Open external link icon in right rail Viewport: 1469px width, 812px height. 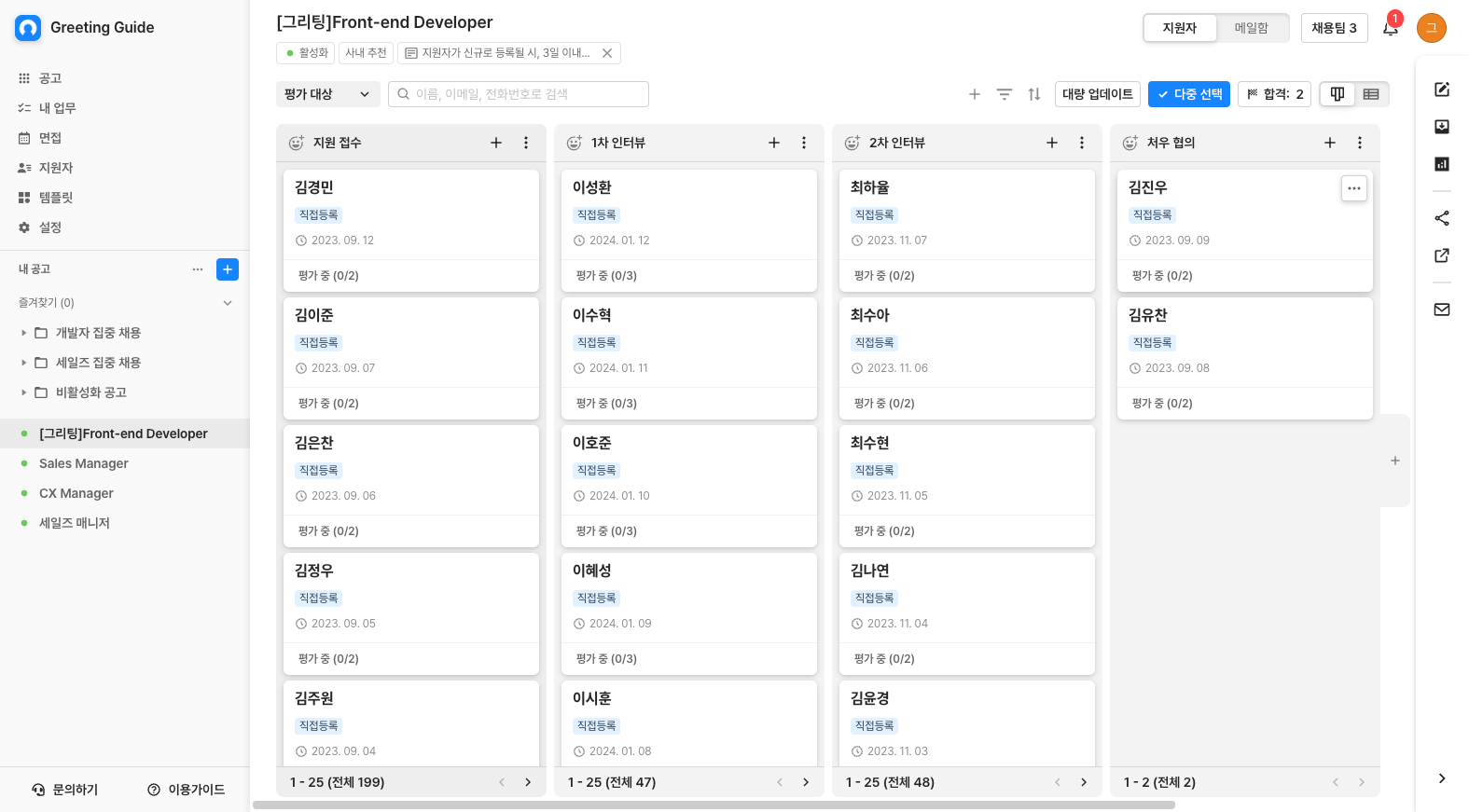point(1442,255)
